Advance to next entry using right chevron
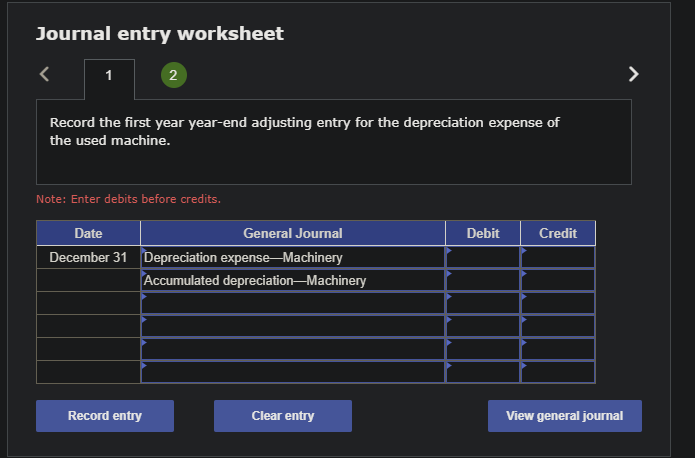 click(634, 74)
